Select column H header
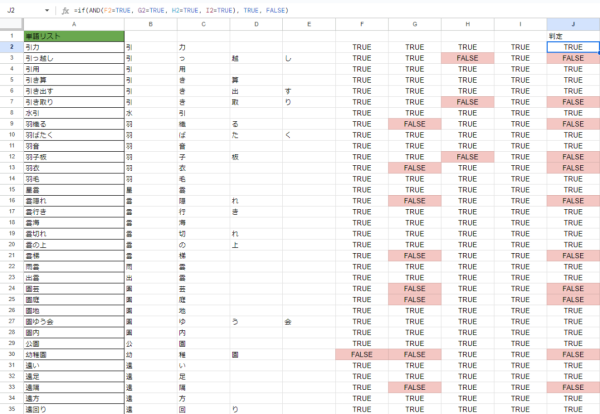 [x=467, y=23]
